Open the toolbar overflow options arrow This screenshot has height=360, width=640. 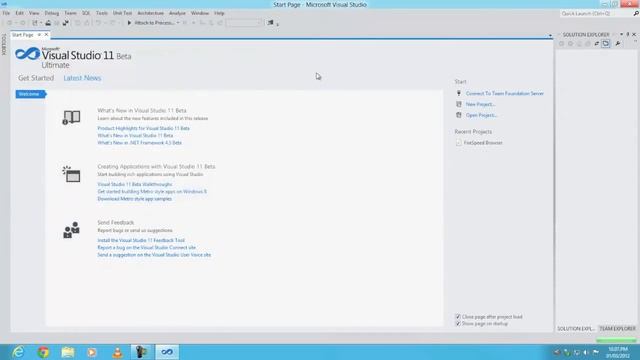[x=278, y=24]
